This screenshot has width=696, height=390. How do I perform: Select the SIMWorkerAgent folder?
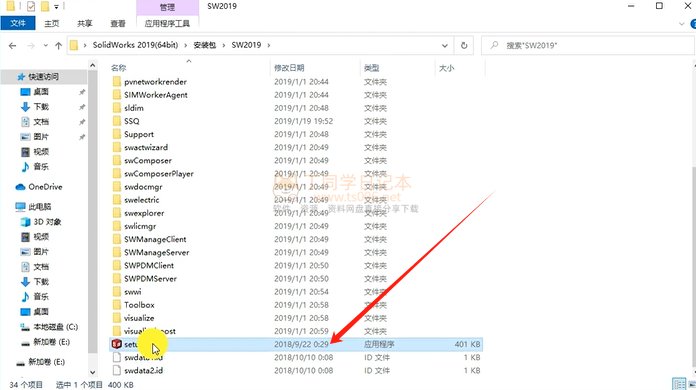click(x=156, y=95)
